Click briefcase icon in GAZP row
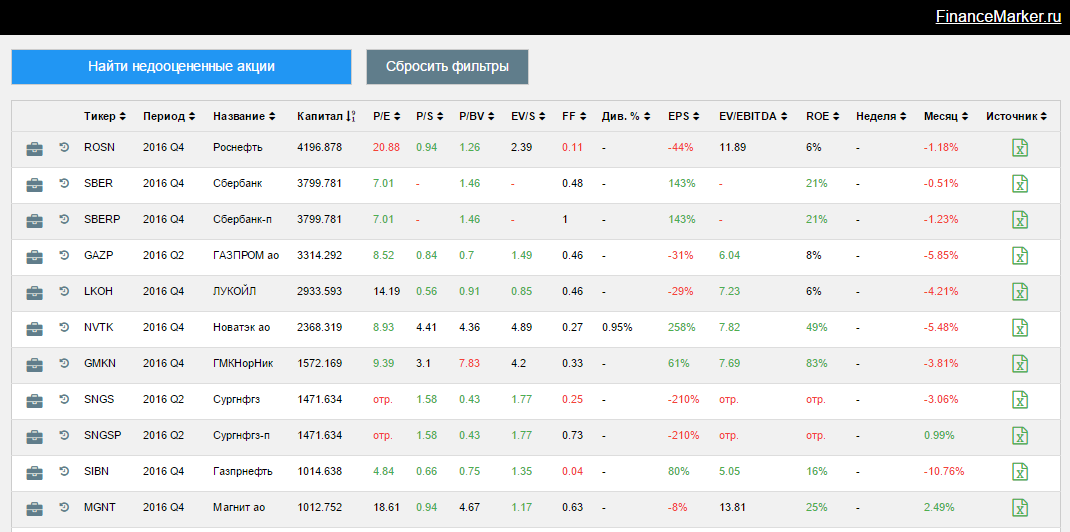 (34, 256)
